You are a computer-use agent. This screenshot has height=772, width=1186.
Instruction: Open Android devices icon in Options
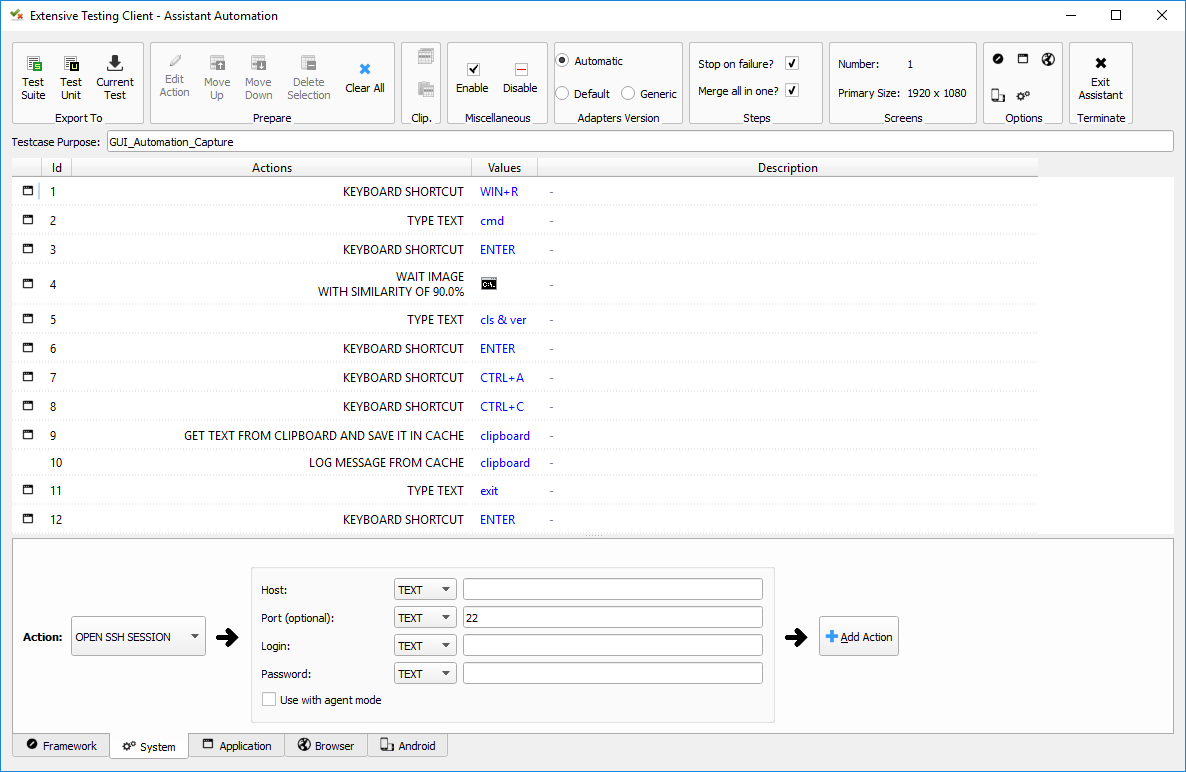coord(998,95)
